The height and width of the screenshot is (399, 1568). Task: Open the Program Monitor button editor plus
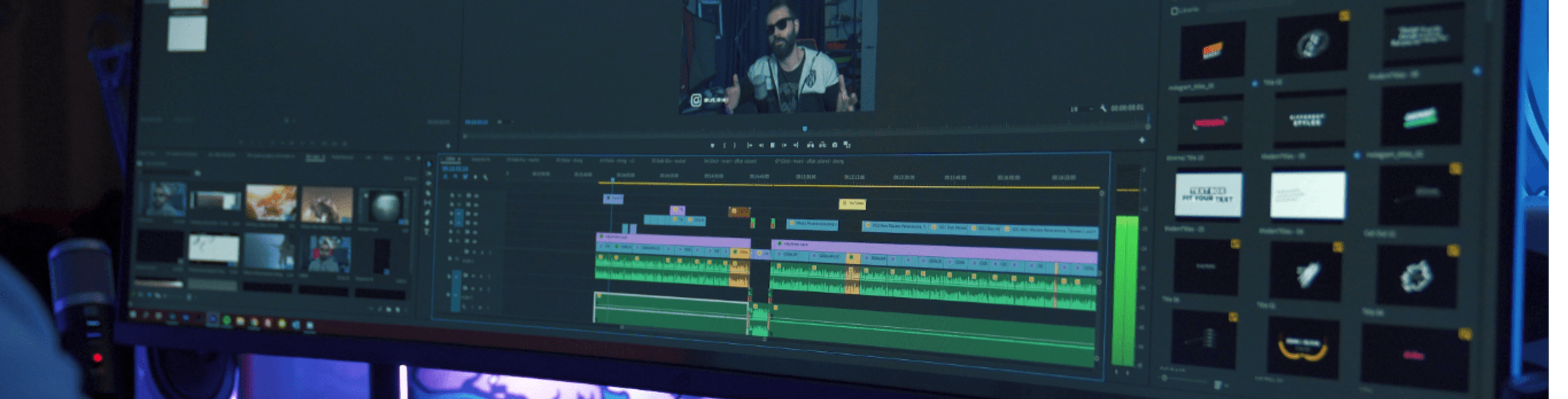(x=1142, y=140)
